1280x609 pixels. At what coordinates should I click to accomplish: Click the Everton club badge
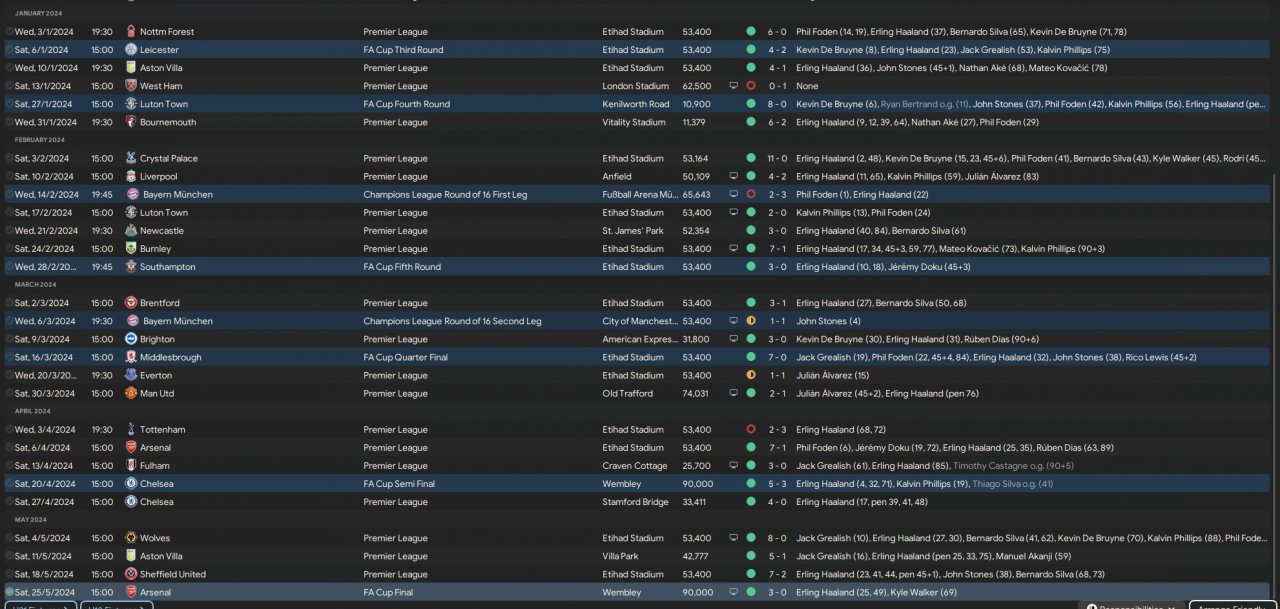click(131, 375)
